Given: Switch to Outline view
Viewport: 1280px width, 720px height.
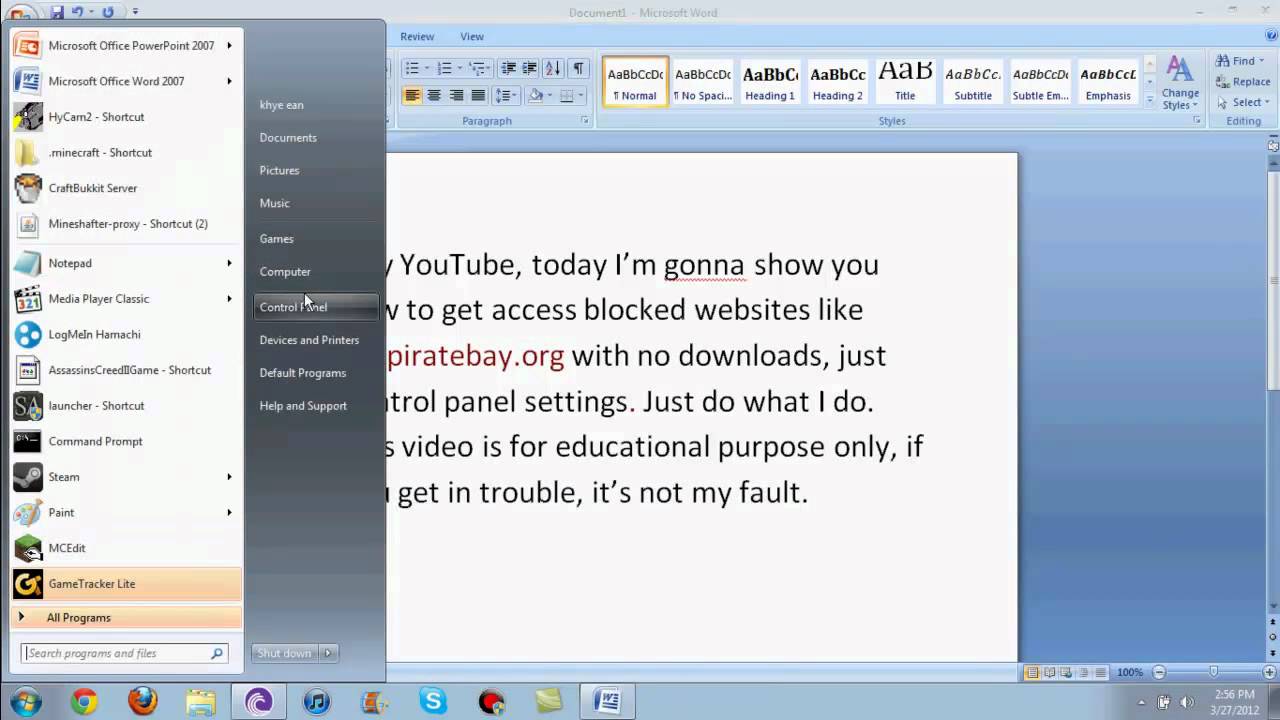Looking at the screenshot, I should coord(1083,673).
